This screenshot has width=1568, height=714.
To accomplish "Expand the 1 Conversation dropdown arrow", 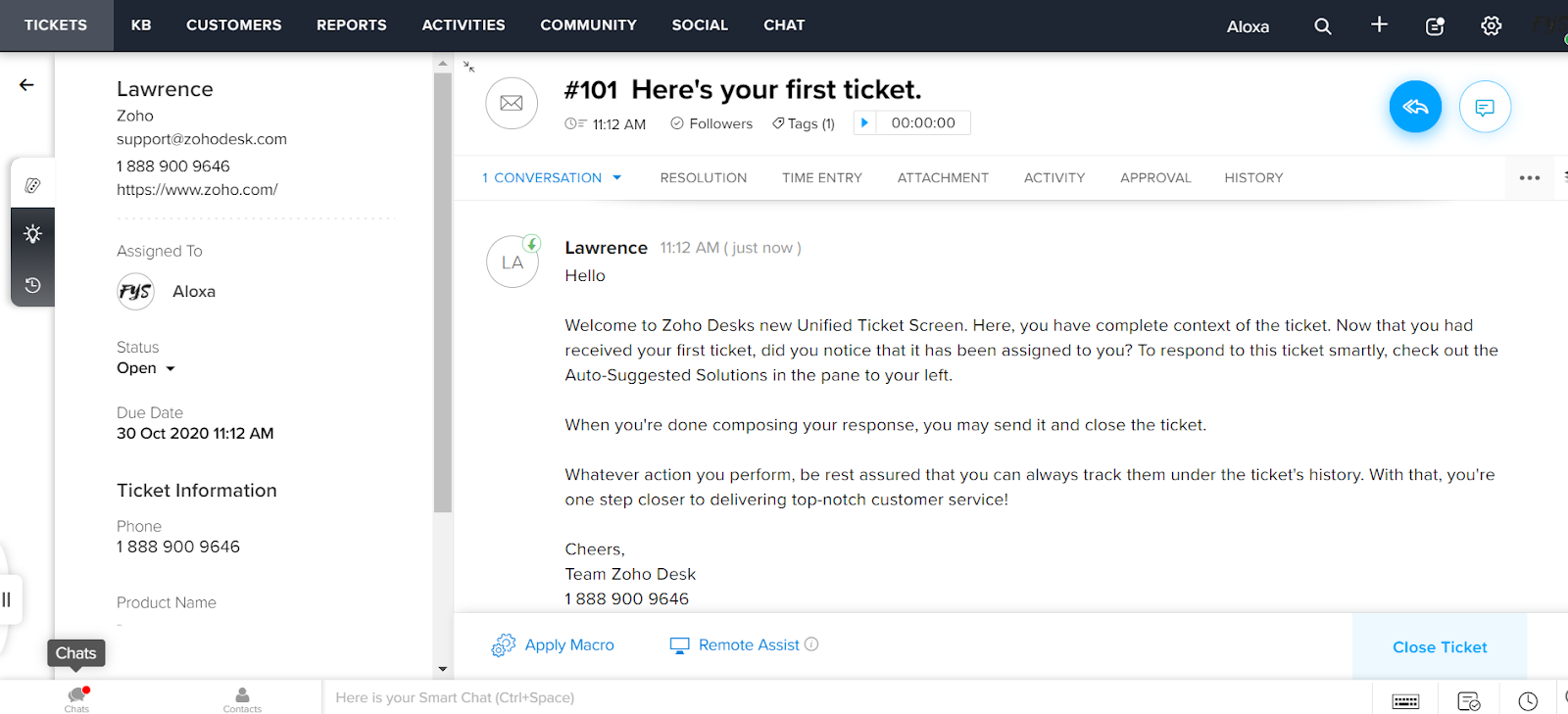I will tap(617, 177).
